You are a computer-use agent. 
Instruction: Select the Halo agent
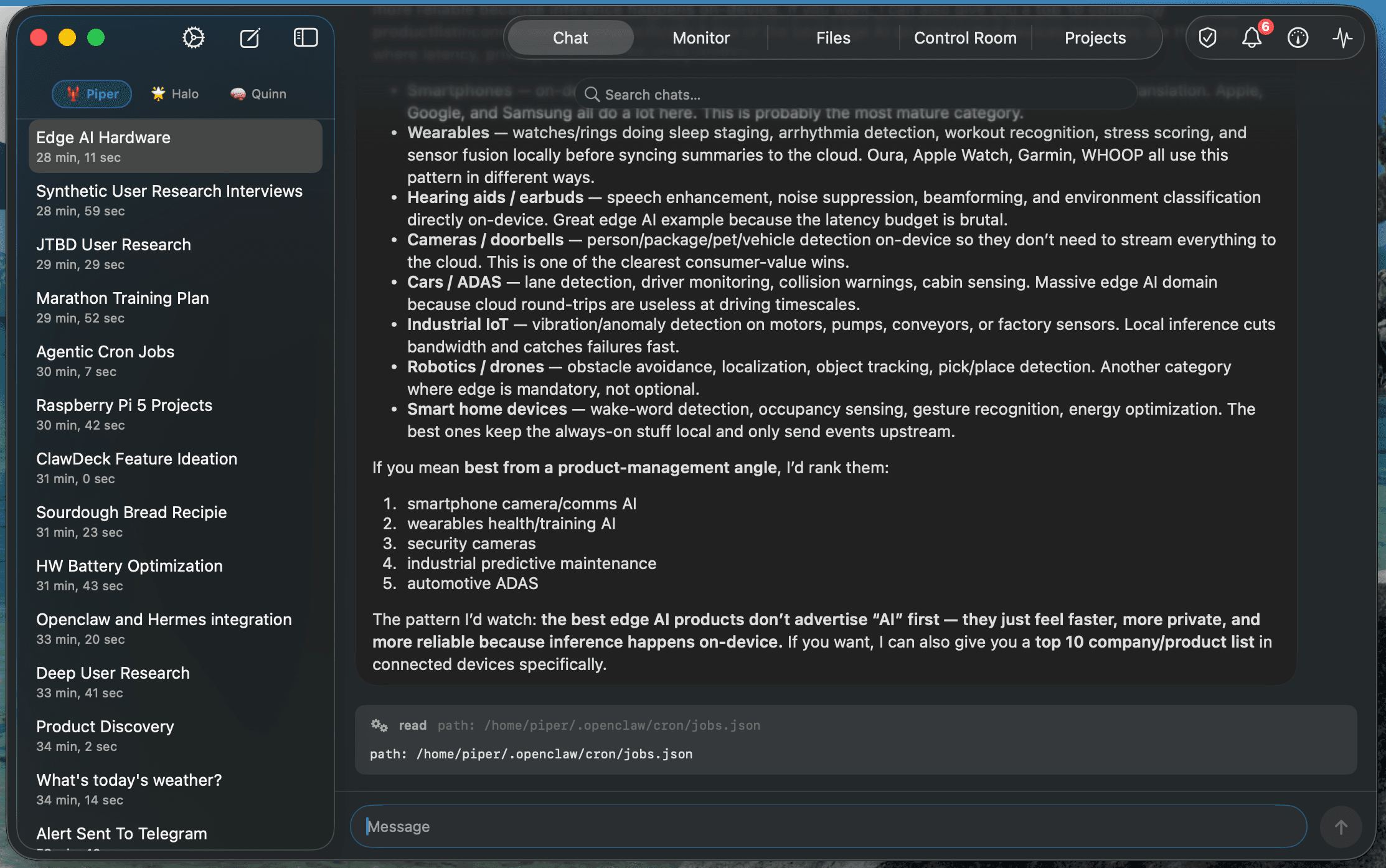(174, 93)
